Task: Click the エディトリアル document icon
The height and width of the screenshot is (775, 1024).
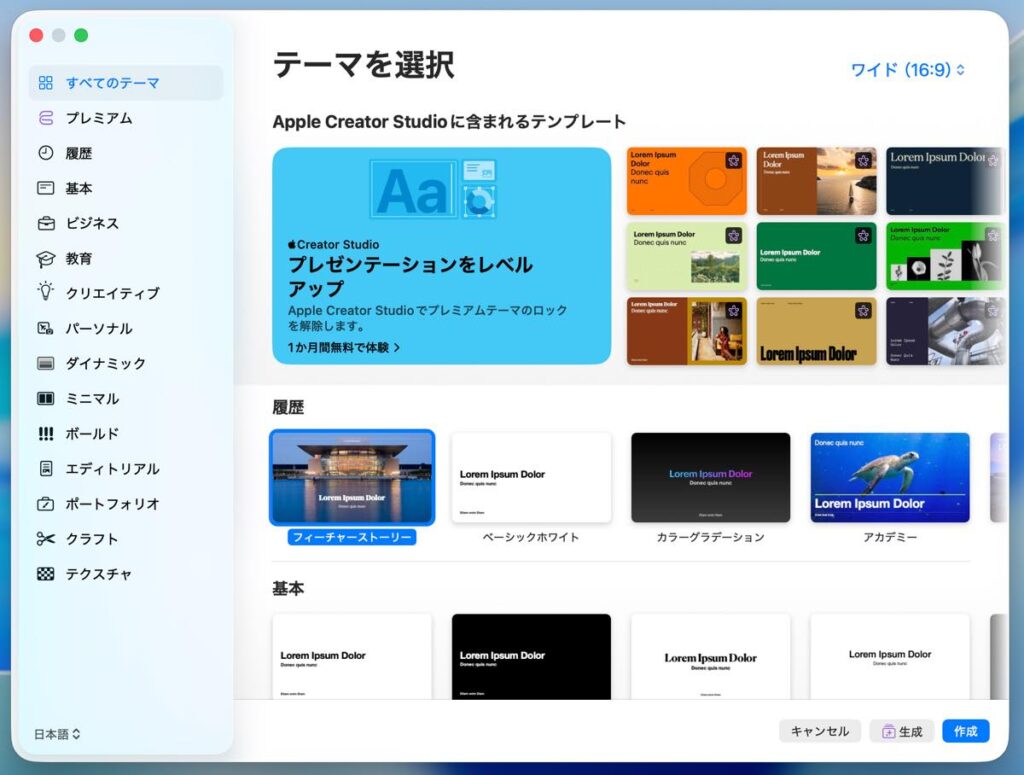Action: [46, 468]
